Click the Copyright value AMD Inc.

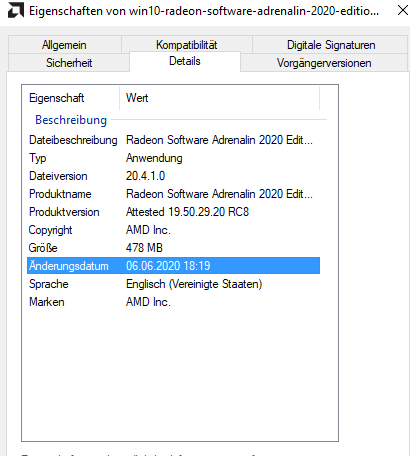[x=148, y=230]
